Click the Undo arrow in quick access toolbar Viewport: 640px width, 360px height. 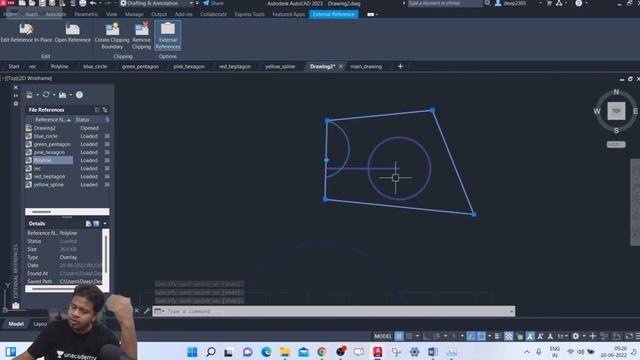[x=93, y=3]
